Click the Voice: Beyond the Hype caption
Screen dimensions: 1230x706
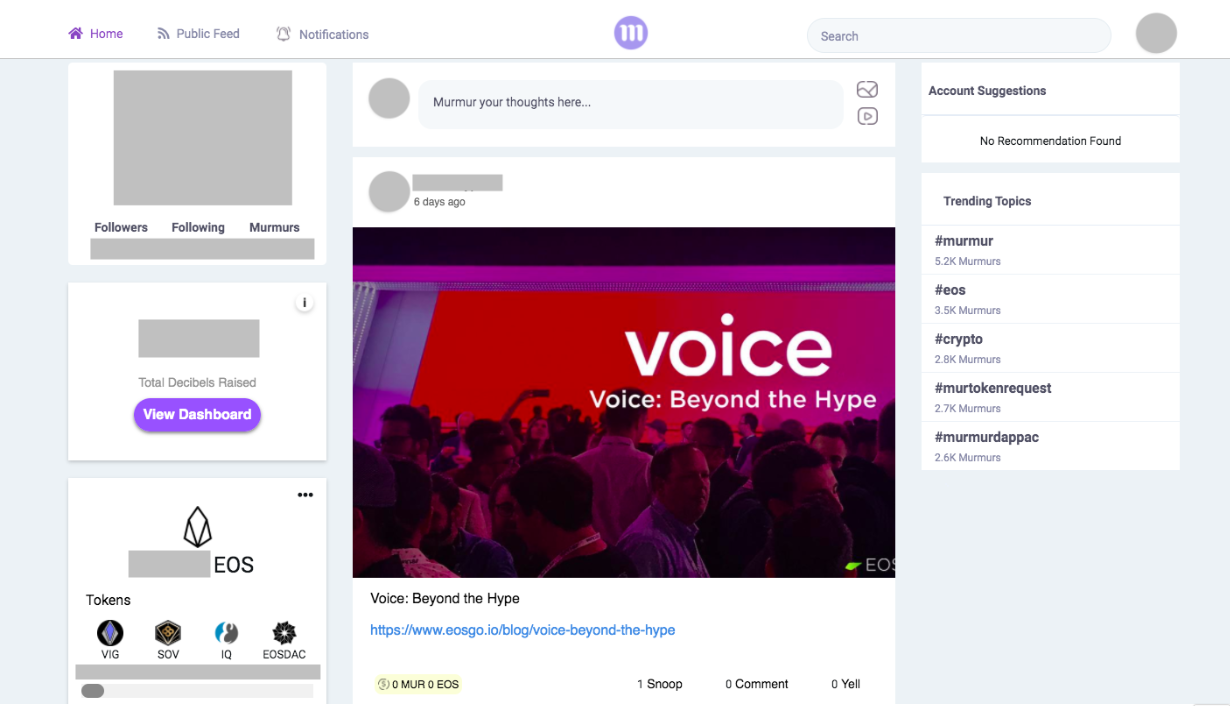[445, 598]
